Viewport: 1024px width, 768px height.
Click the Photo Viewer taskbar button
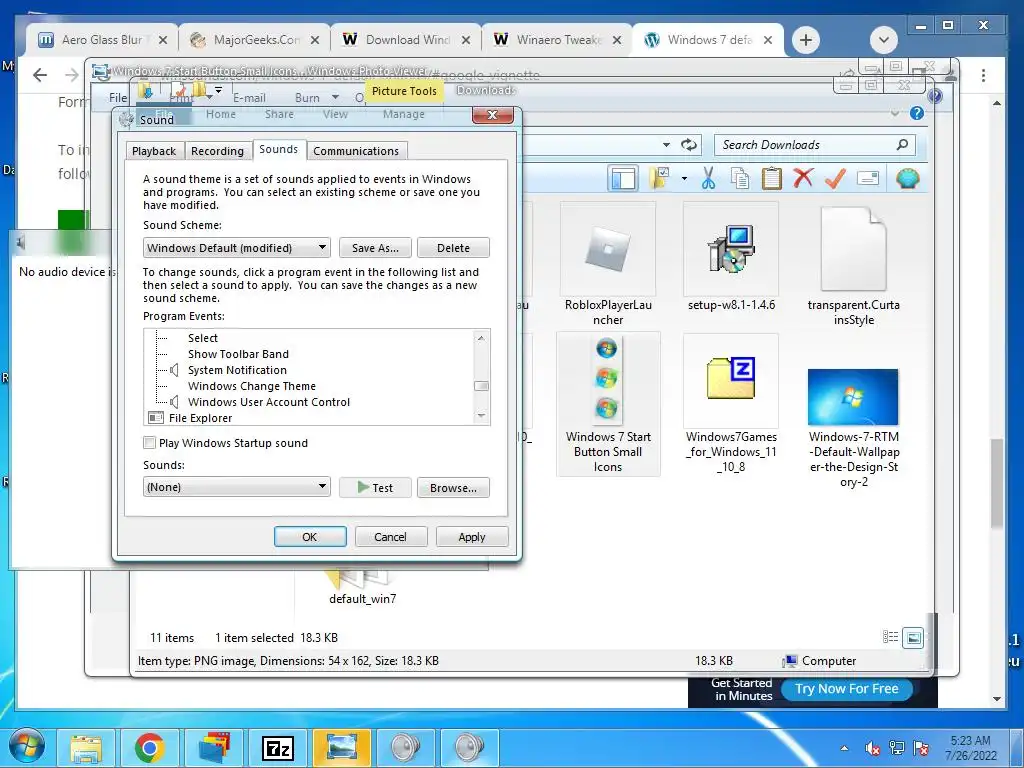341,748
